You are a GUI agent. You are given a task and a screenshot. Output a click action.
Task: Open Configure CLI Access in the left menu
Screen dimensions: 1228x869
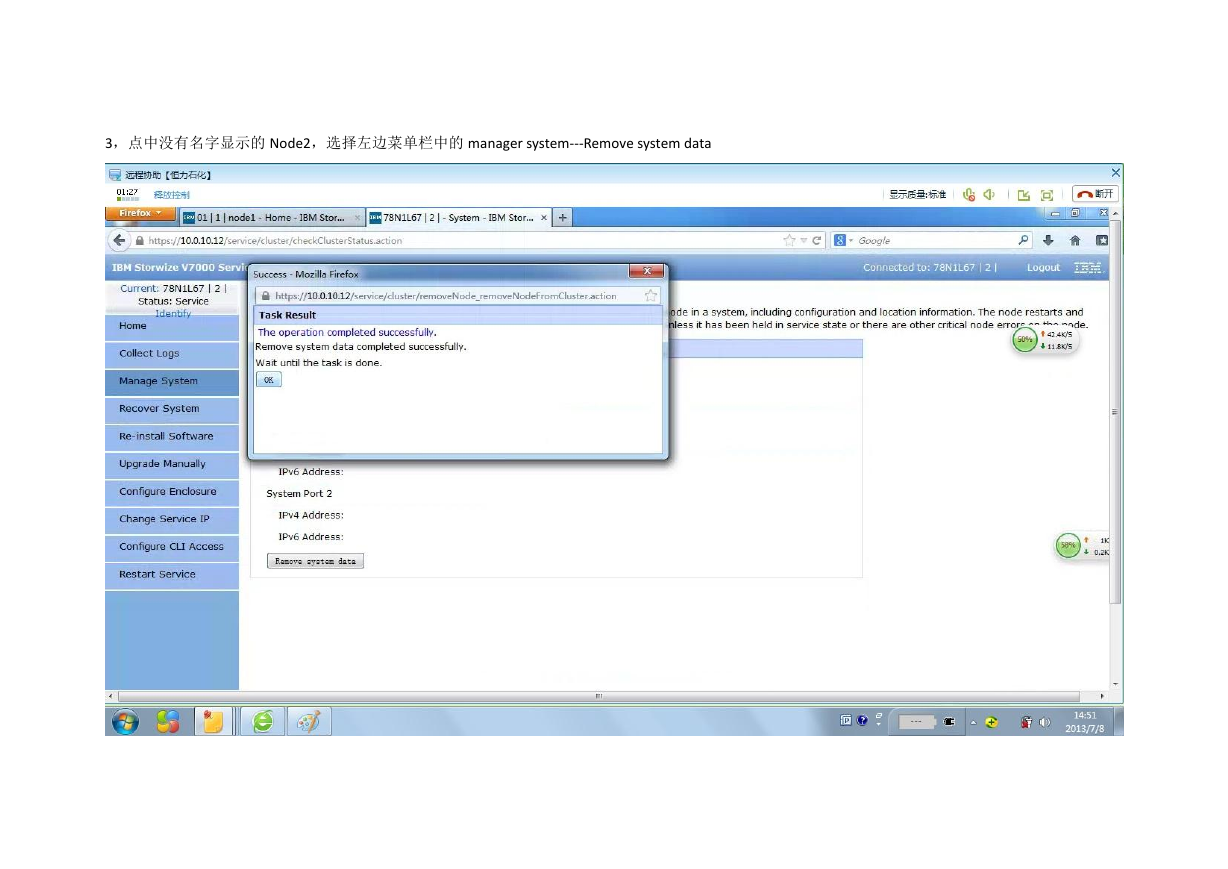pos(172,547)
